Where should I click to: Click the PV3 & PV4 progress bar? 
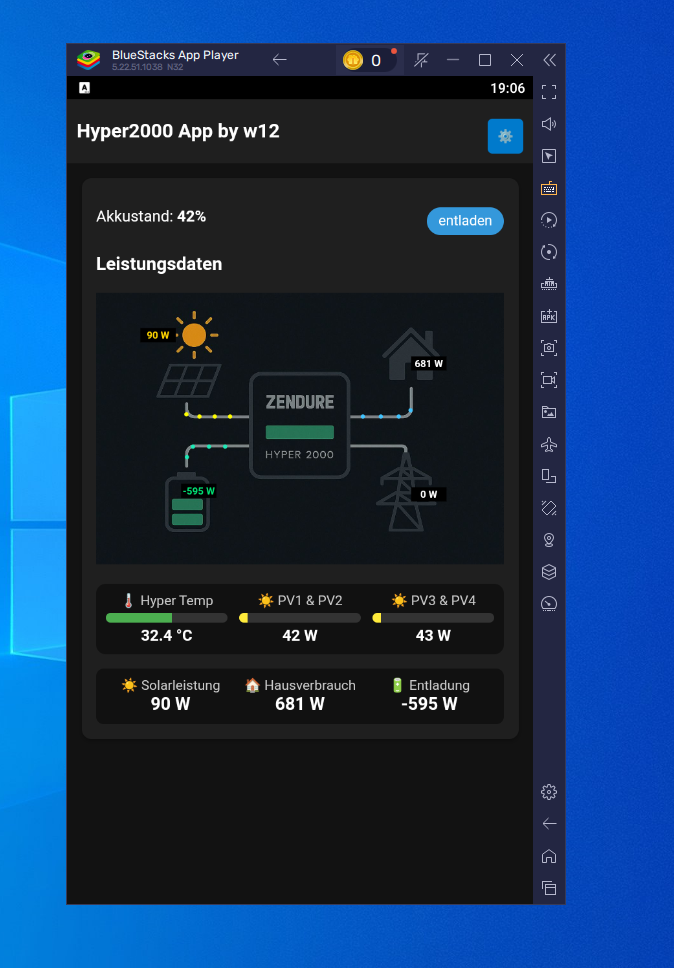(433, 618)
